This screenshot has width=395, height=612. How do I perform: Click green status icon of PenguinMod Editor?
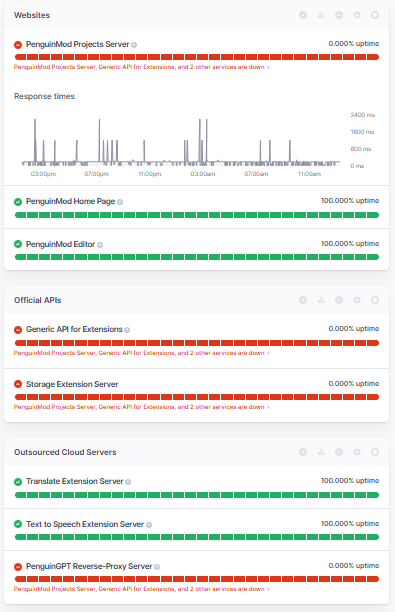pyautogui.click(x=18, y=244)
